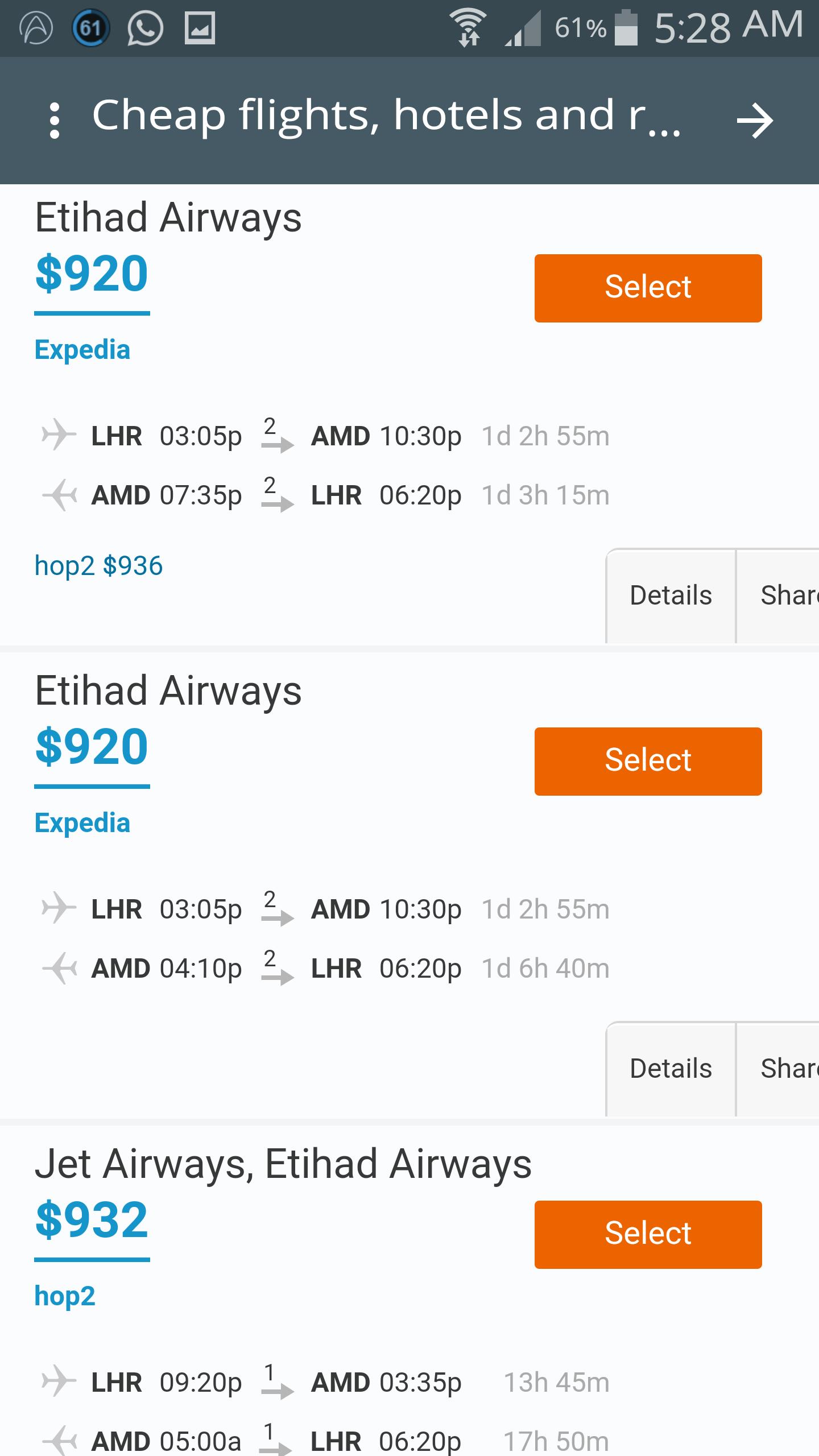This screenshot has height=1456, width=819.
Task: Tap the $932 price of Jet Airways
Action: 92,1220
